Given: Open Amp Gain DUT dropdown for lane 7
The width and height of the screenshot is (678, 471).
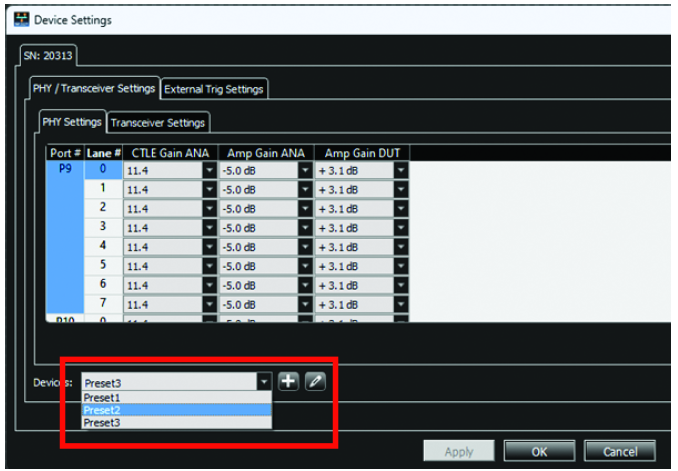Looking at the screenshot, I should click(401, 304).
